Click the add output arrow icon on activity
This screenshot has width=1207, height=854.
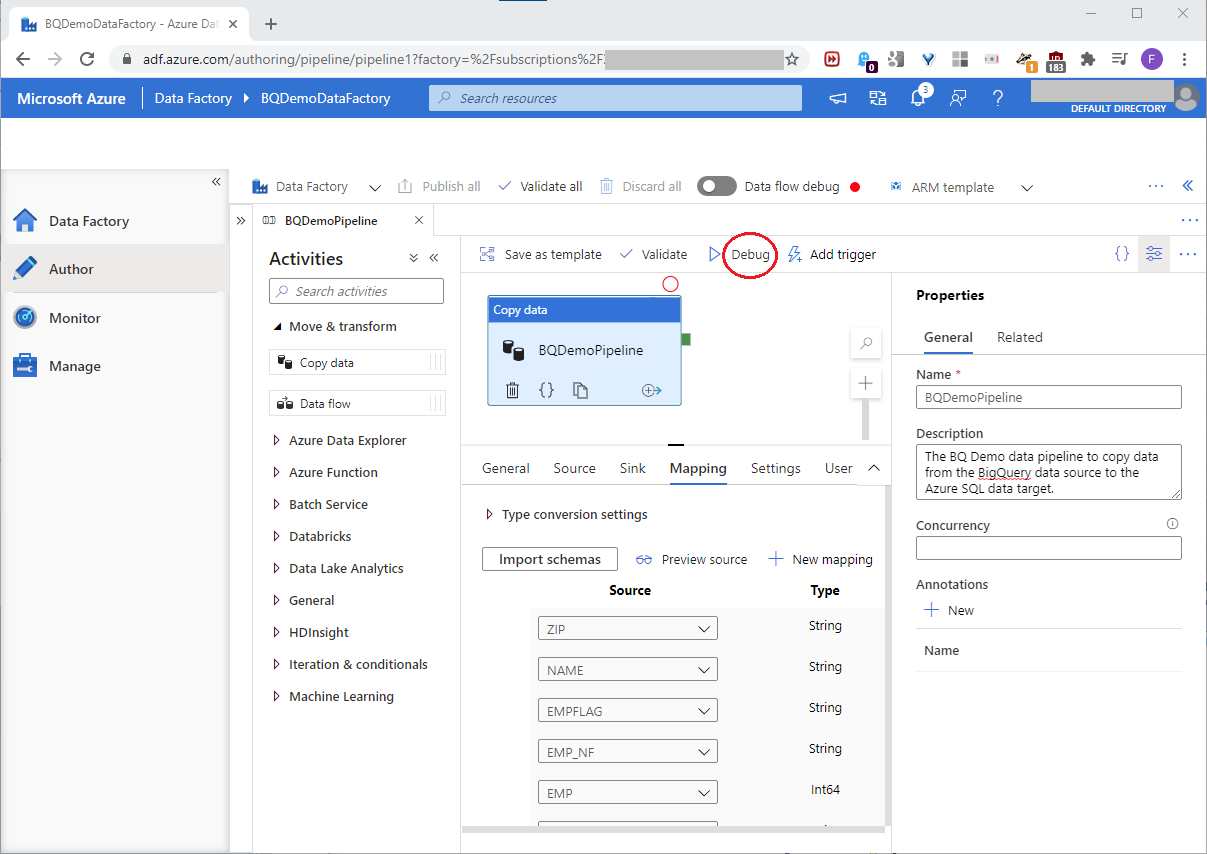651,390
